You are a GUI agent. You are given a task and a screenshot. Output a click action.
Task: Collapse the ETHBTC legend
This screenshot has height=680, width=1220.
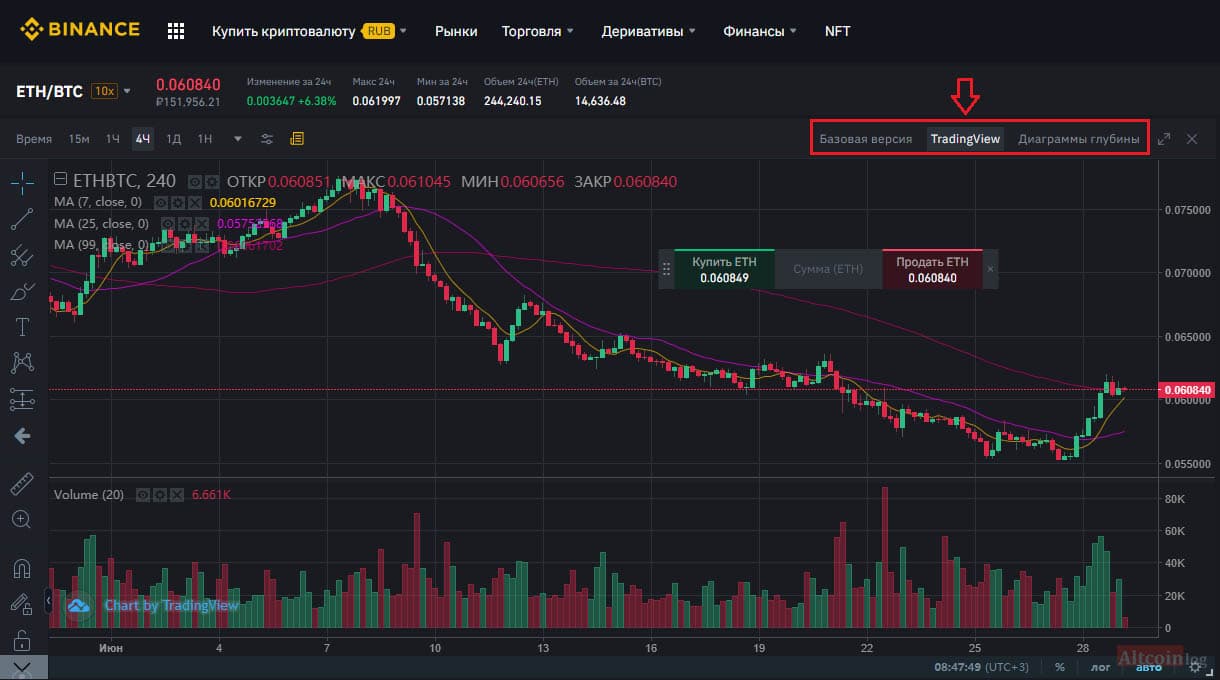click(60, 181)
